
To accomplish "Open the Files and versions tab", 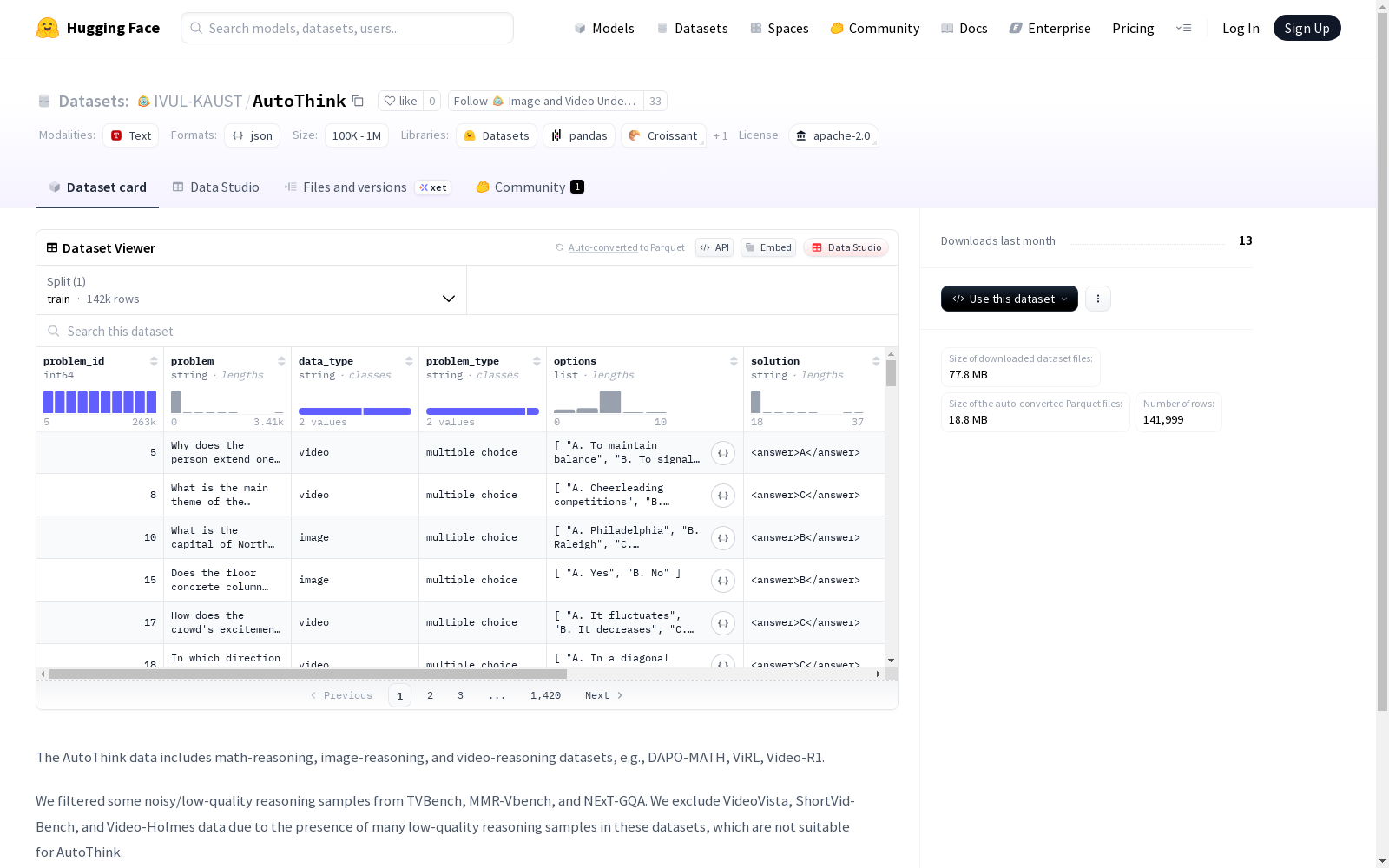I will (367, 187).
